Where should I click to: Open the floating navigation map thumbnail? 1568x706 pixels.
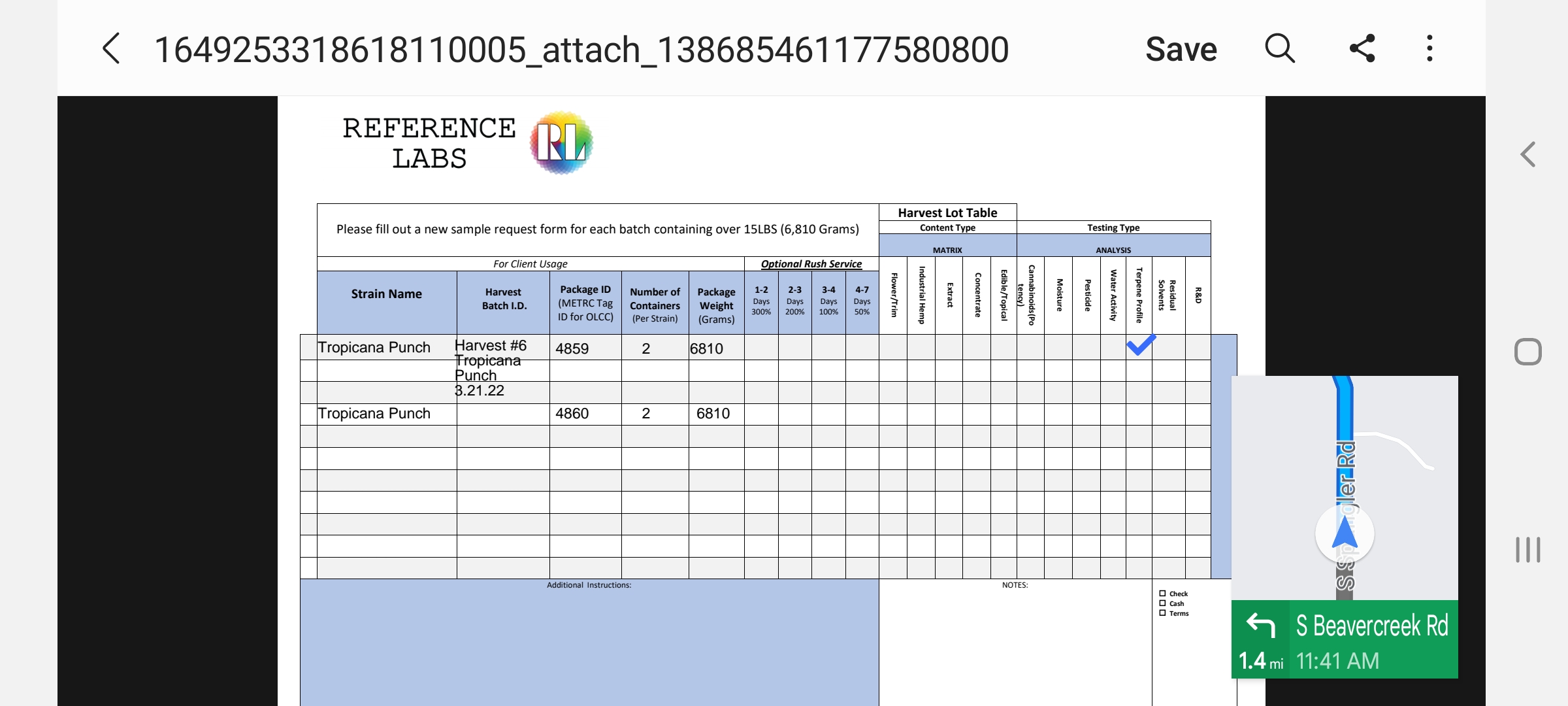(1345, 484)
